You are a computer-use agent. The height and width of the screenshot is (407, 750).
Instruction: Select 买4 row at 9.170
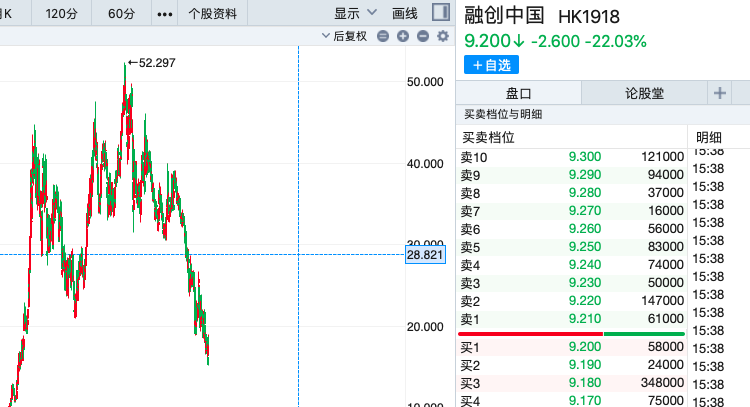572,400
